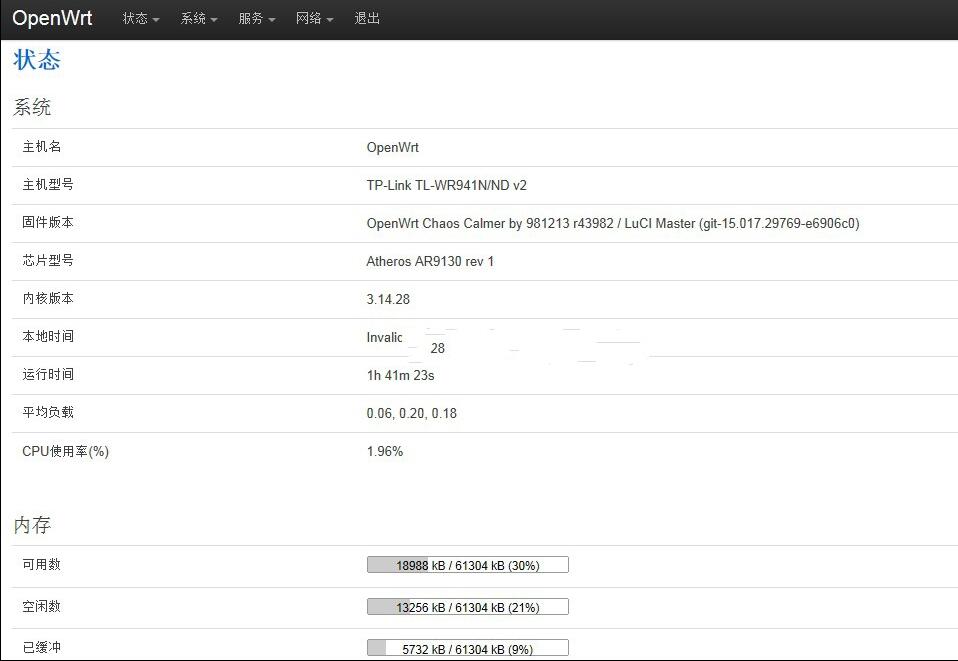Viewport: 958px width, 661px height.
Task: Expand the 系统 dropdown in top navbar
Action: (x=198, y=19)
